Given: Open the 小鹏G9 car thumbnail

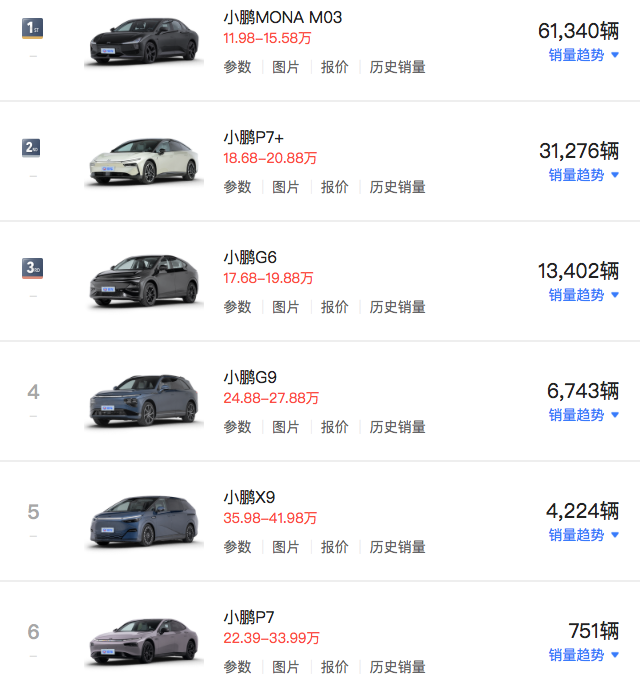Looking at the screenshot, I should [144, 401].
